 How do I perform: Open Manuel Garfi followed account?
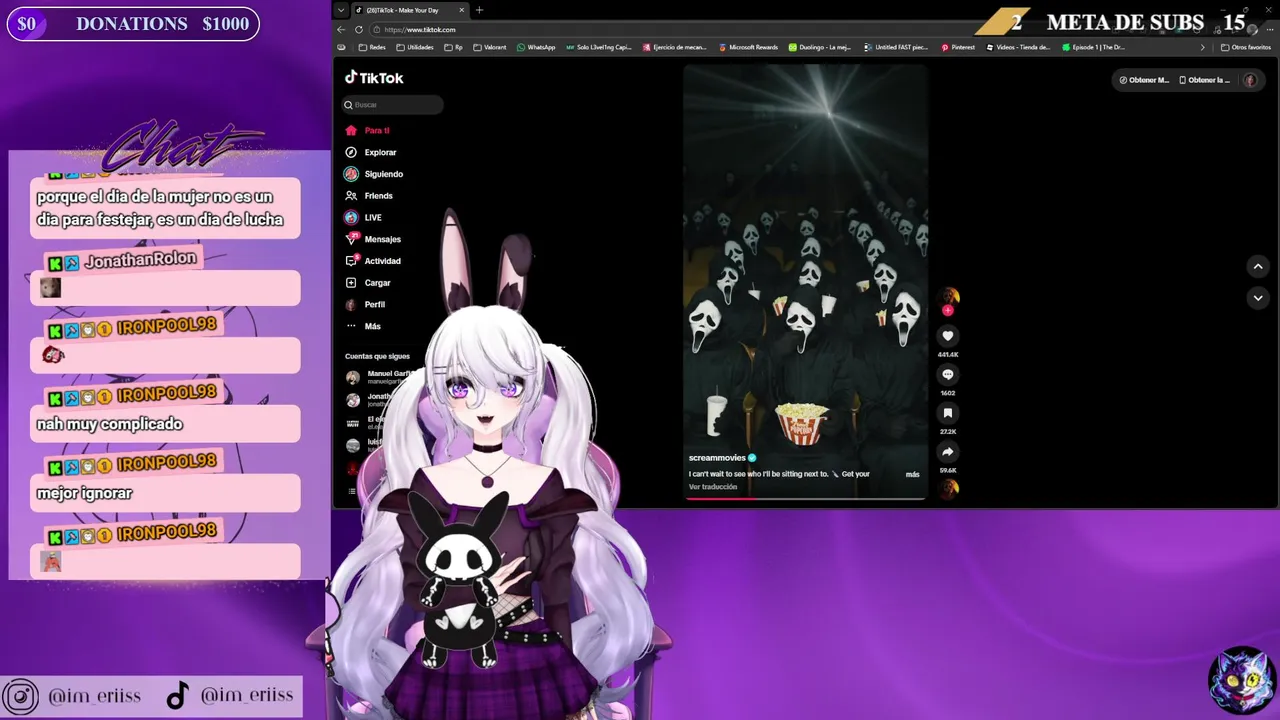point(379,377)
